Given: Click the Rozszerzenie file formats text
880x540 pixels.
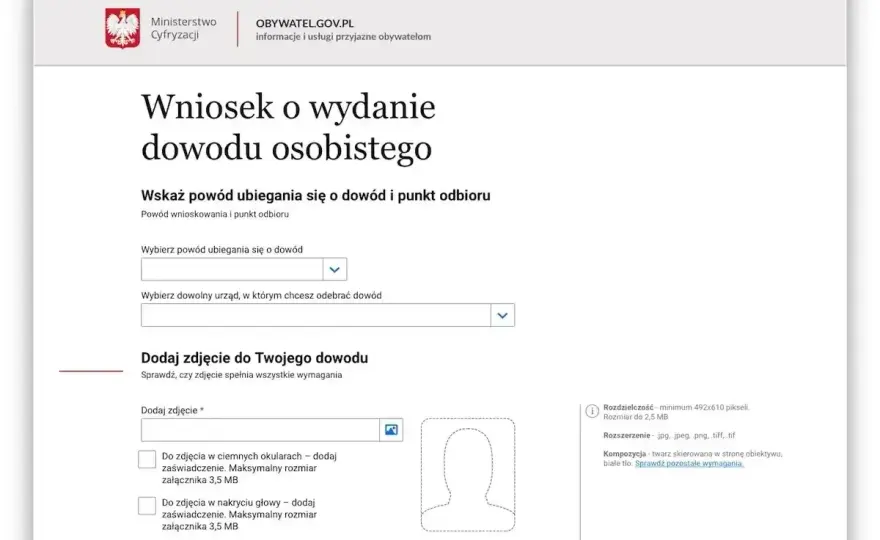Looking at the screenshot, I should 669,436.
